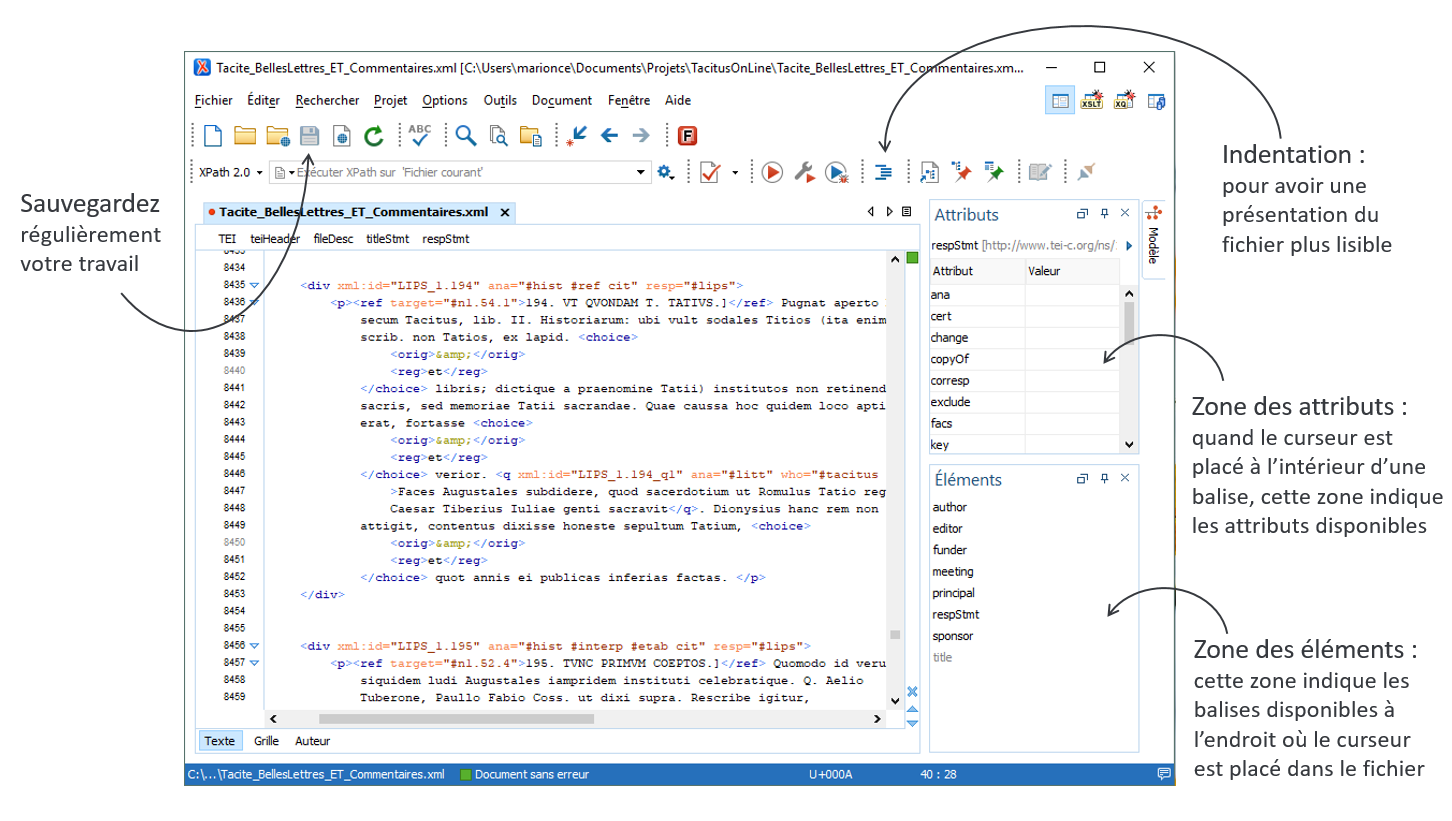
Task: Open Find/Replace with magnifying glass icon
Action: pos(465,136)
